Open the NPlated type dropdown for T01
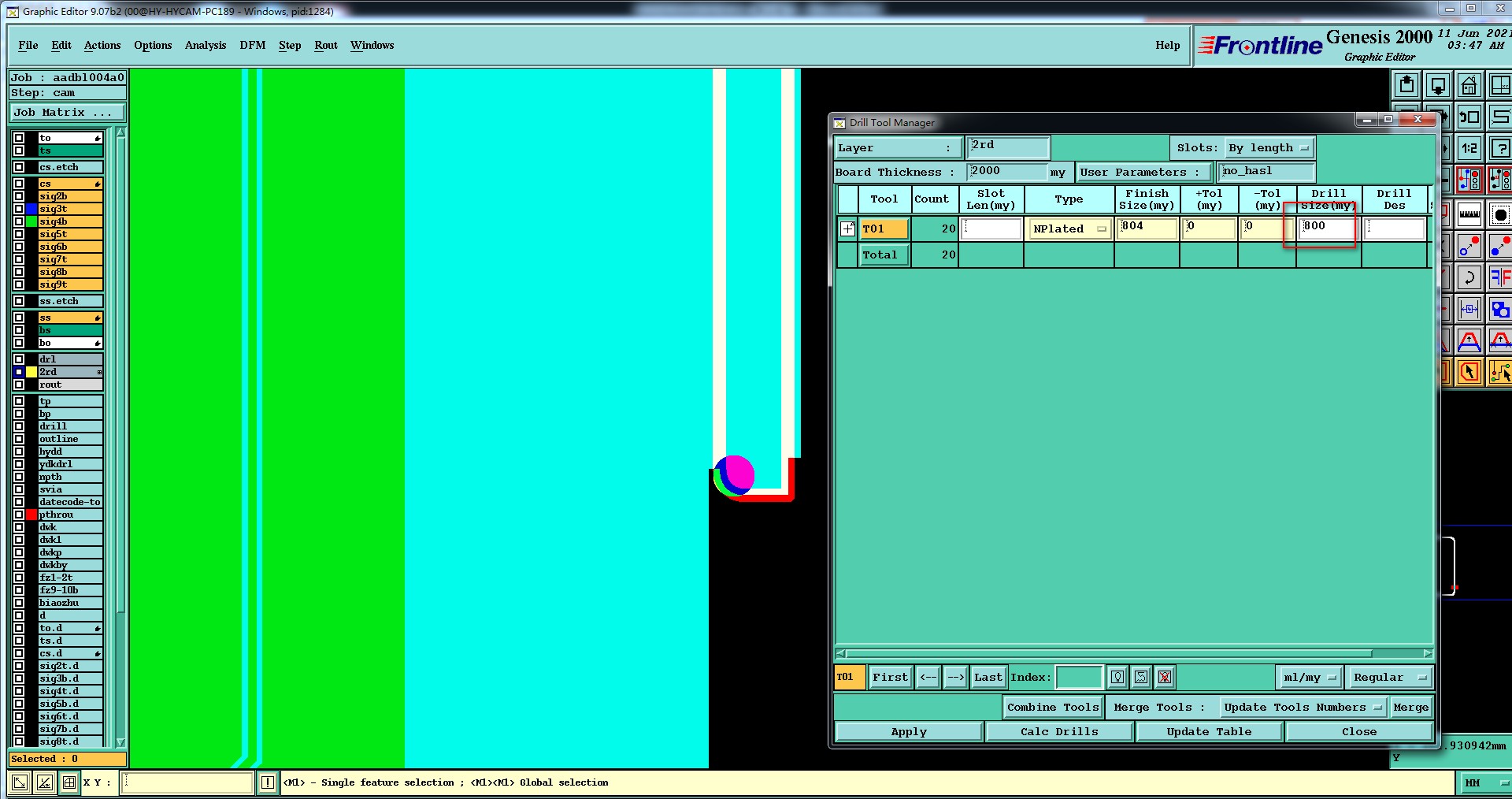Viewport: 1512px width, 799px height. [x=1069, y=229]
